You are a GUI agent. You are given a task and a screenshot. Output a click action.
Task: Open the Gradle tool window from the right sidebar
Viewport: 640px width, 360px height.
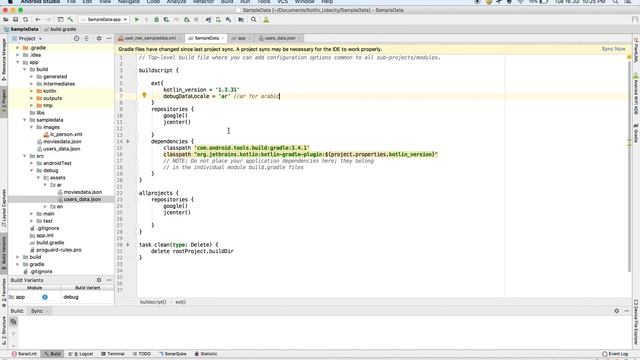636,133
